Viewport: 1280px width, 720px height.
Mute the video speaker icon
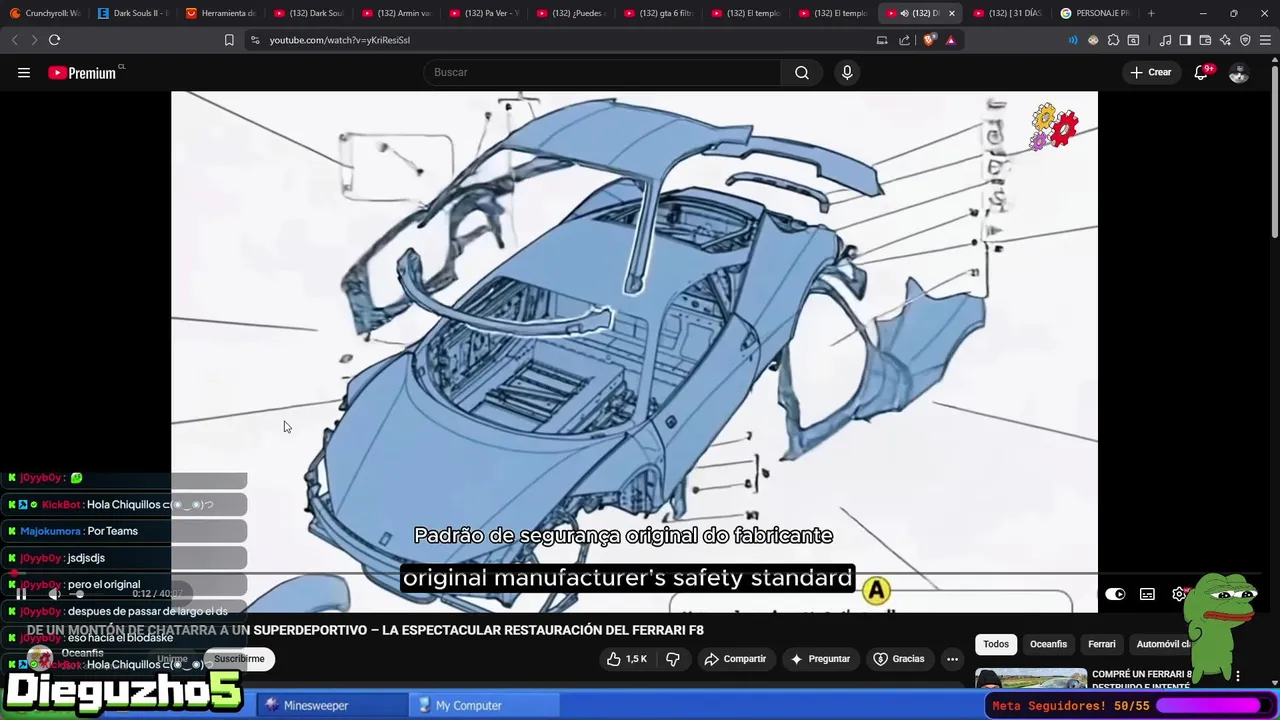click(54, 594)
